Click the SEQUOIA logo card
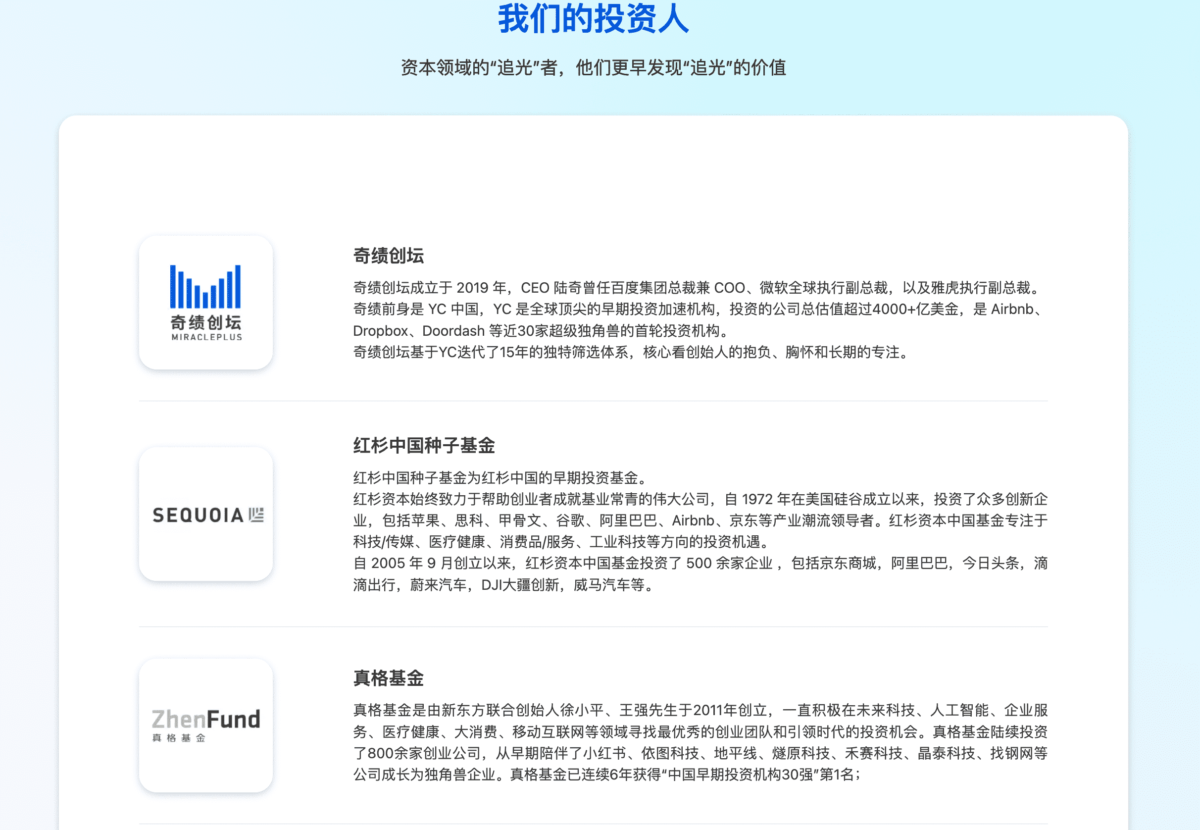1200x830 pixels. tap(206, 514)
